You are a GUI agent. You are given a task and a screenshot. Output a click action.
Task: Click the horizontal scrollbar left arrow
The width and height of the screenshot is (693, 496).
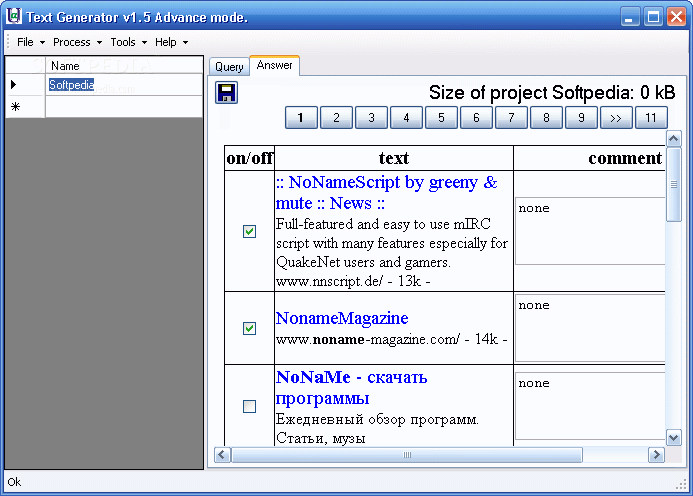(222, 454)
